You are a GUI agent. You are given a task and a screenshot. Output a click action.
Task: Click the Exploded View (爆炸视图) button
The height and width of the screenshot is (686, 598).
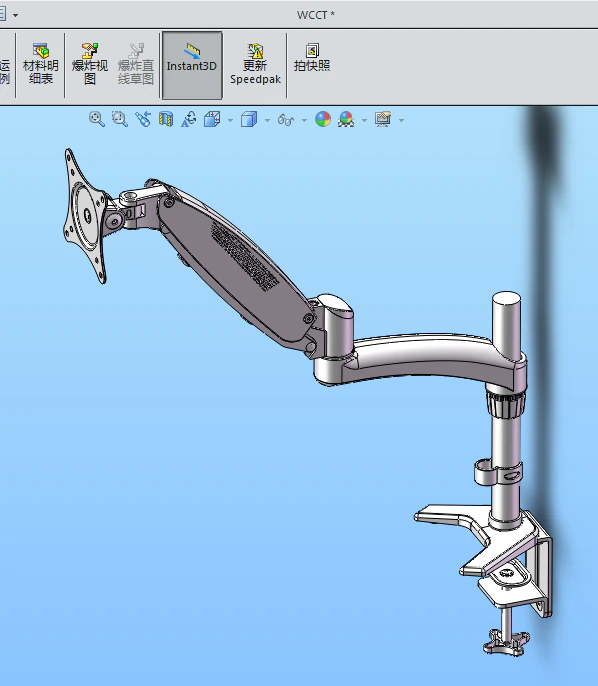pos(90,64)
